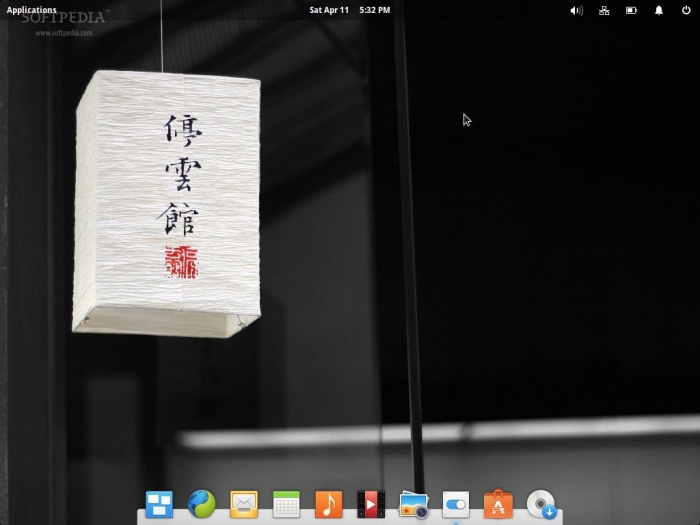
Task: Click the date Sat Apr 11 in panel
Action: coord(329,10)
